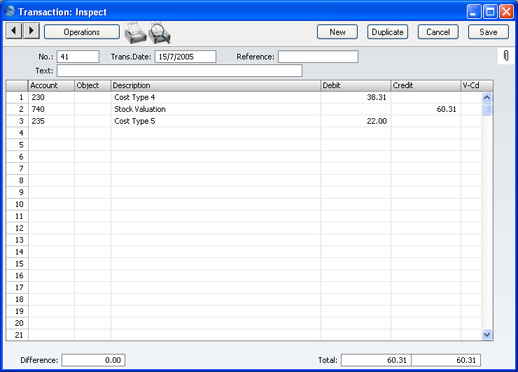The image size is (518, 372).
Task: Minimize the Transaction window
Action: coord(474,12)
